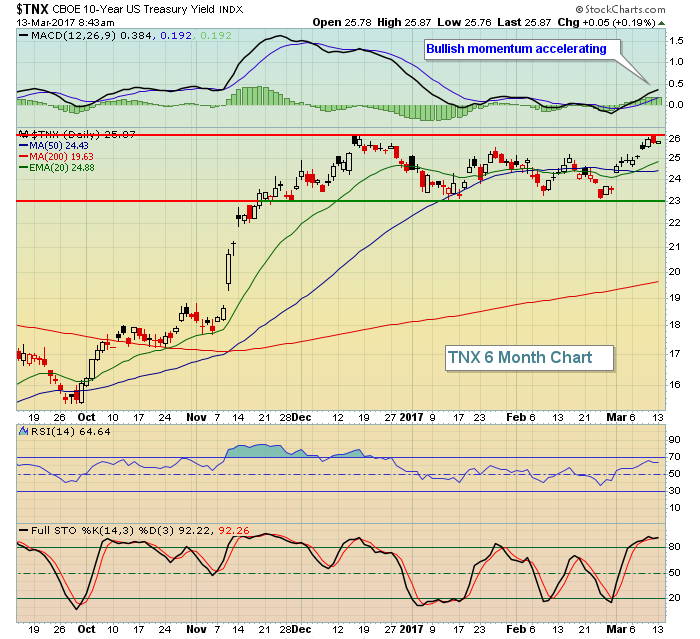Click the '$TNX (Daily) 25.87' legend label
Screen dimensions: 700x639
[x=83, y=134]
